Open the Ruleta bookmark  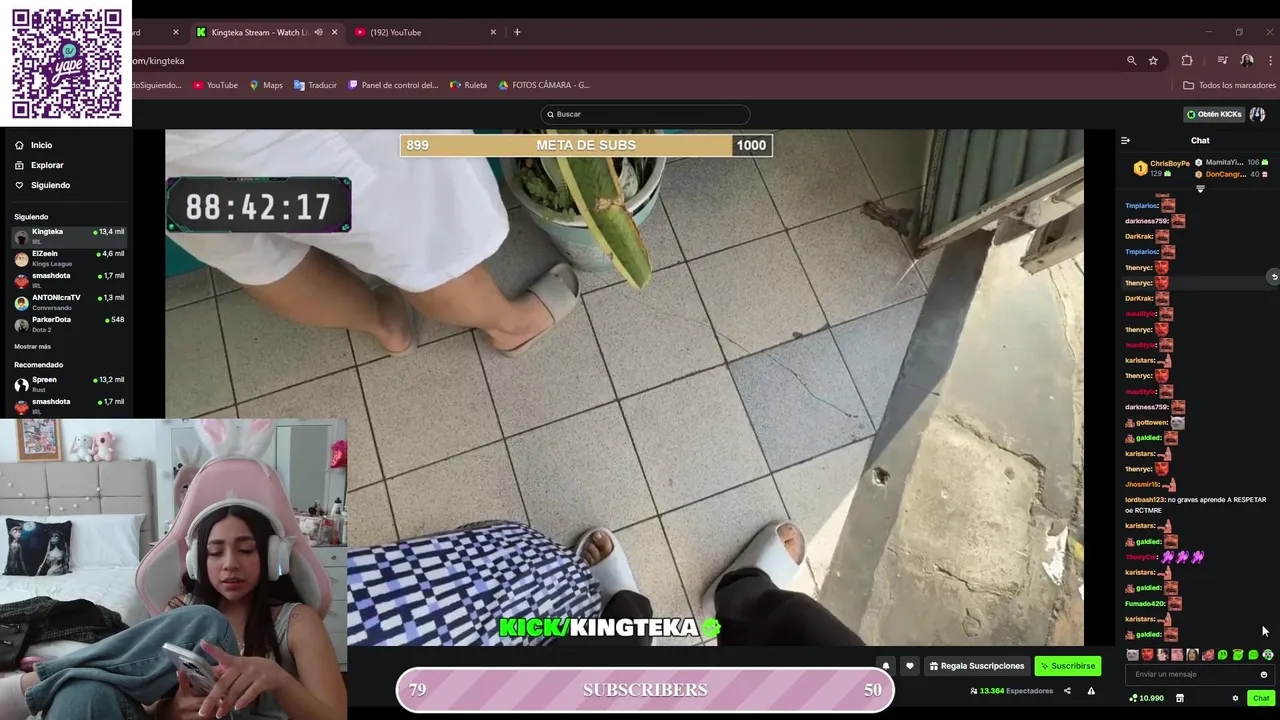coord(468,85)
